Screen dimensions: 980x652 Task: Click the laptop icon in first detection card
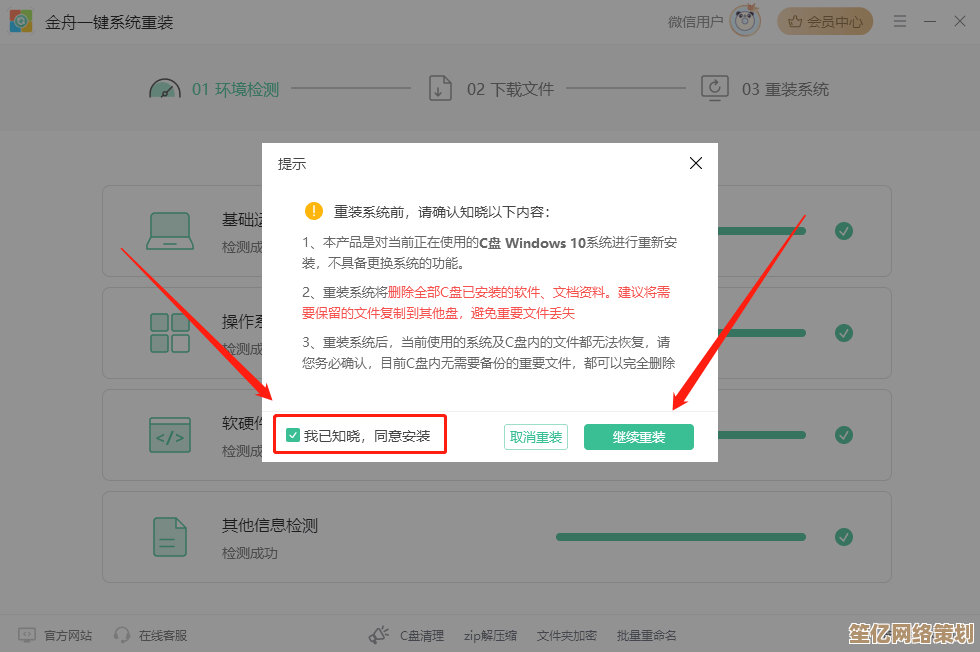pos(170,231)
